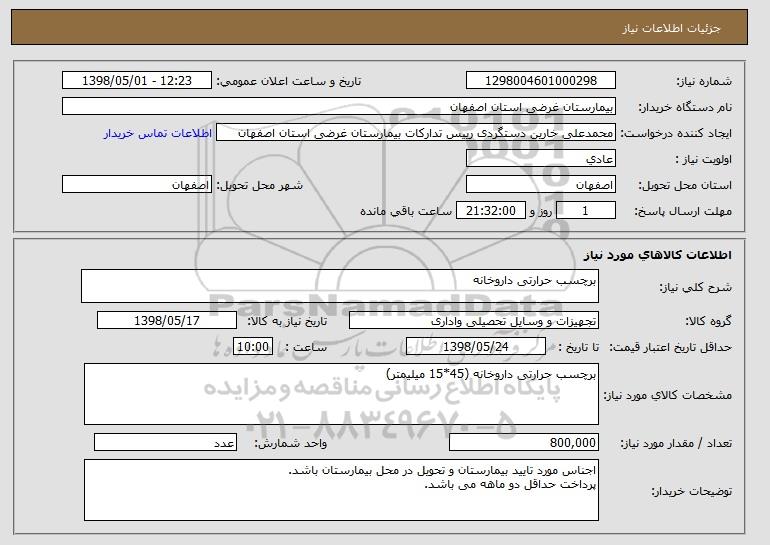Click the general description box برچسب حرارتی داروخانه

click(340, 286)
